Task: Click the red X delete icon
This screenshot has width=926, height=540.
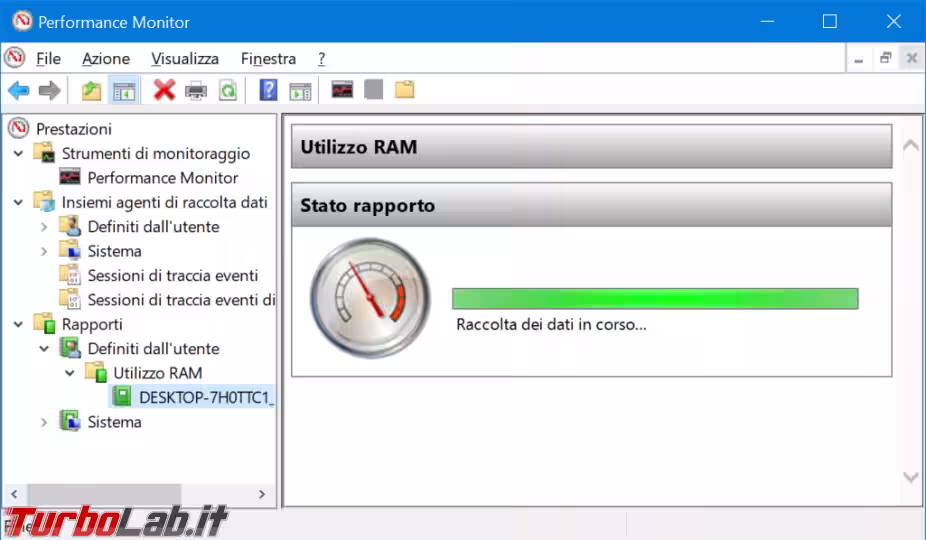Action: point(164,90)
